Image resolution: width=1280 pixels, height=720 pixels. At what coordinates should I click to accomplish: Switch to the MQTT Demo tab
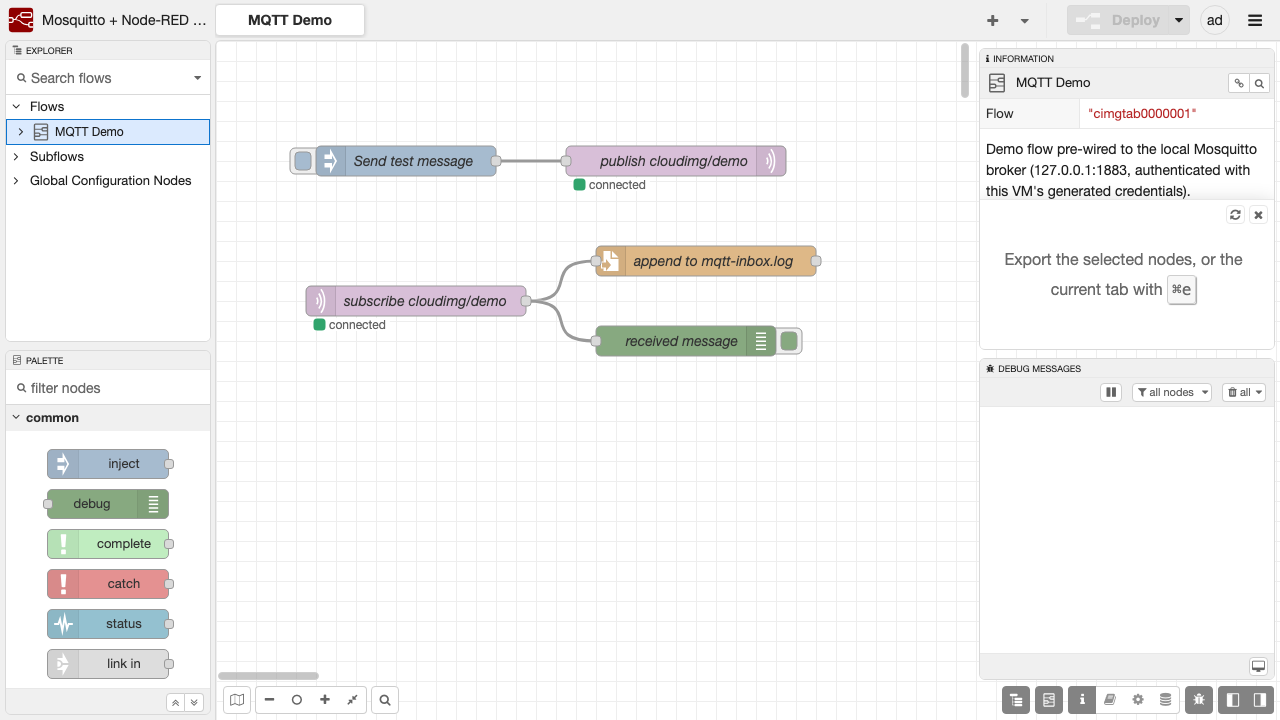click(x=290, y=20)
